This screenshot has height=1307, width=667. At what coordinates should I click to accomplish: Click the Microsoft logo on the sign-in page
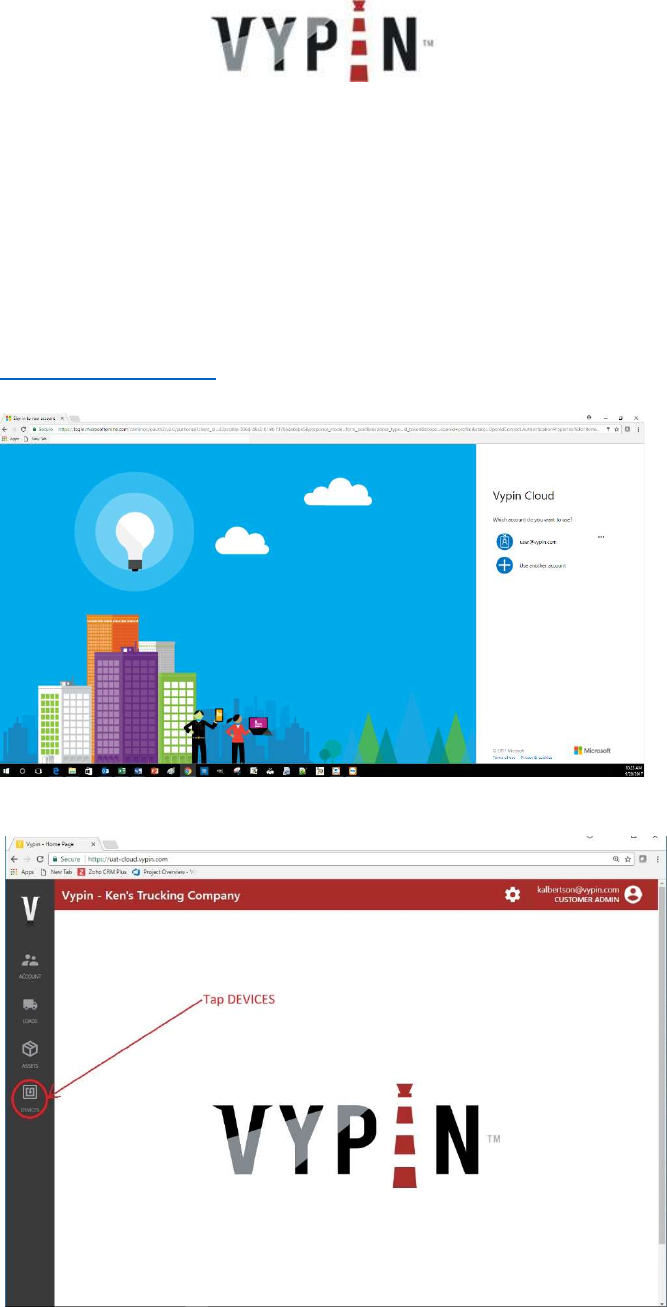(x=592, y=750)
